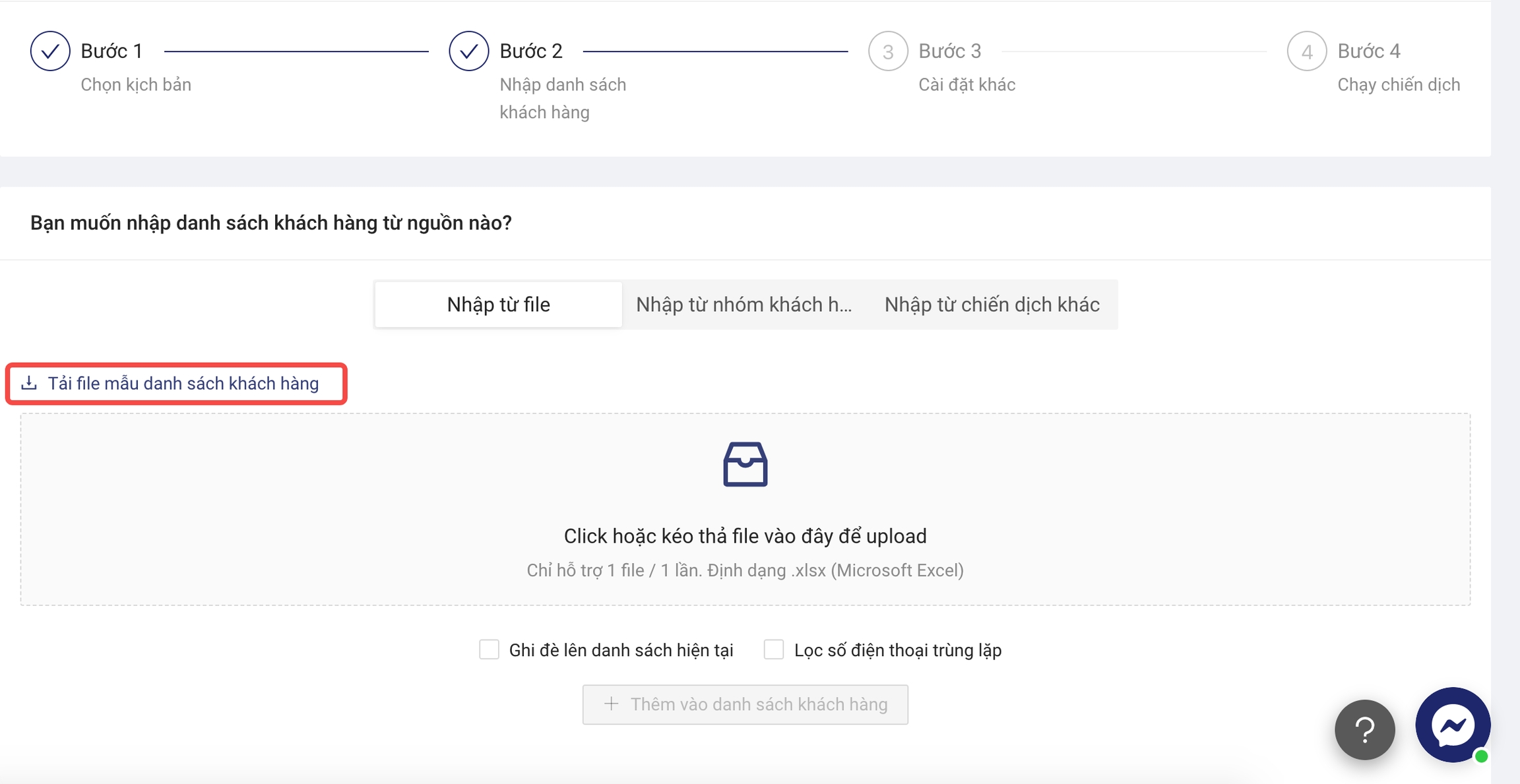Screen dimensions: 1520x784
Task: Click the Bước 2 checkmark circle
Action: tap(468, 51)
